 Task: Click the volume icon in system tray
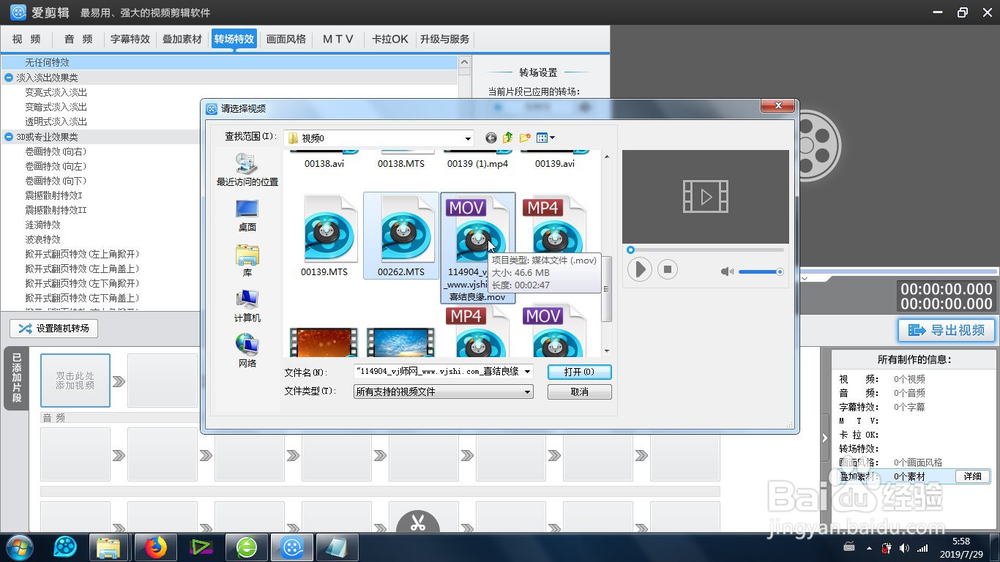point(904,548)
